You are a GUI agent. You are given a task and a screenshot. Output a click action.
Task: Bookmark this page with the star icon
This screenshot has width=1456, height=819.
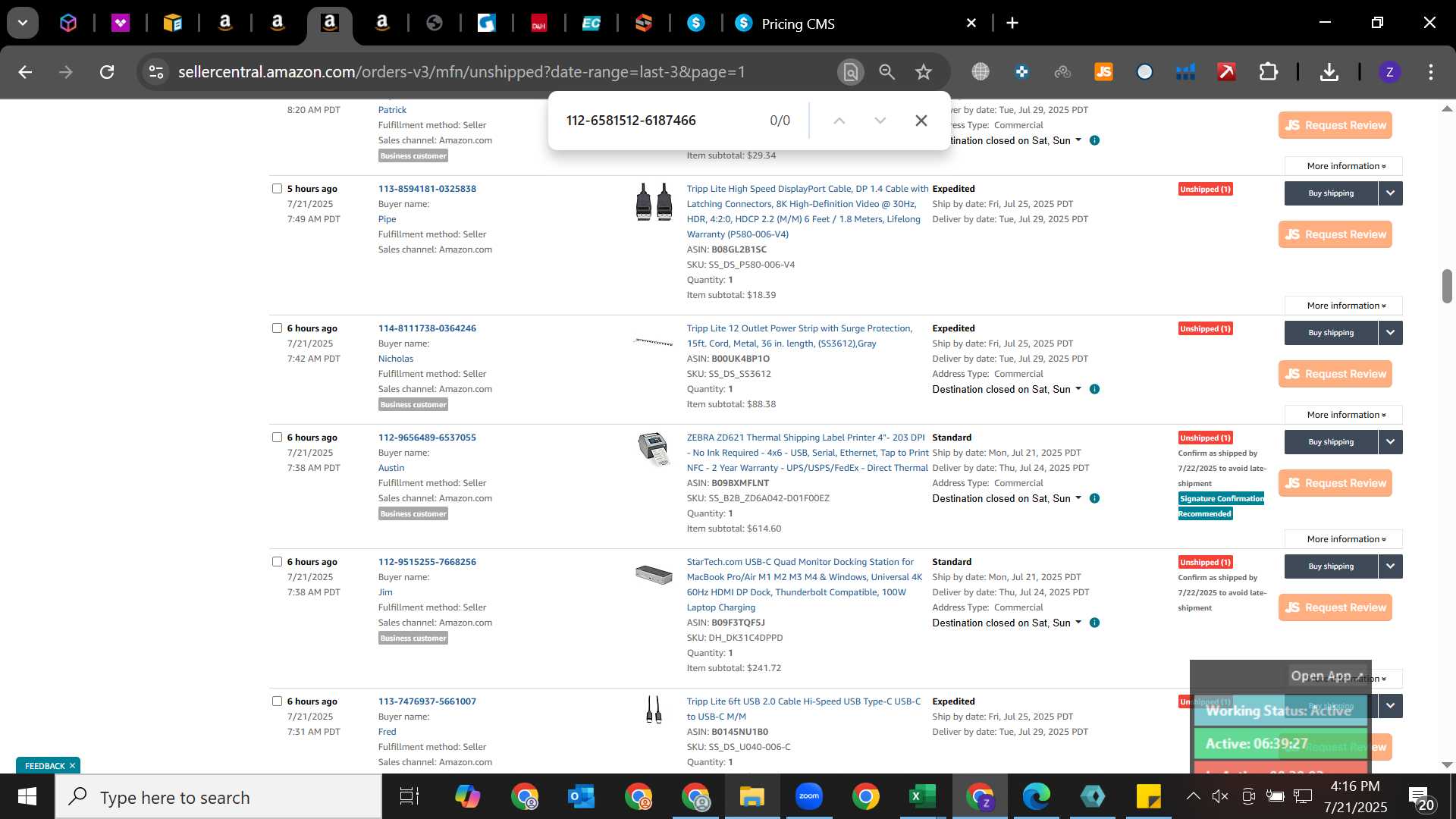point(924,72)
